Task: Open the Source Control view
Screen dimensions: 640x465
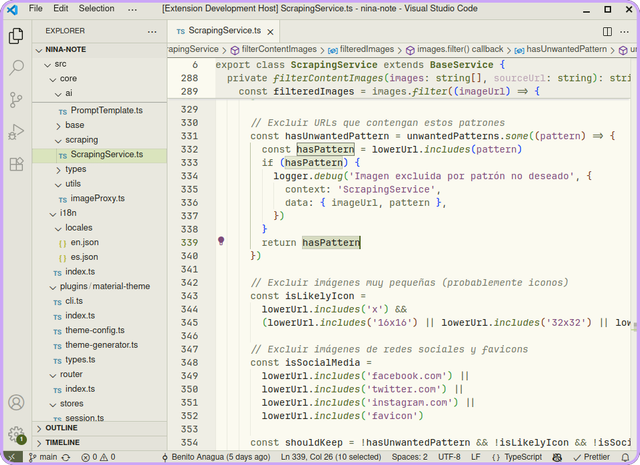Action: coord(16,100)
